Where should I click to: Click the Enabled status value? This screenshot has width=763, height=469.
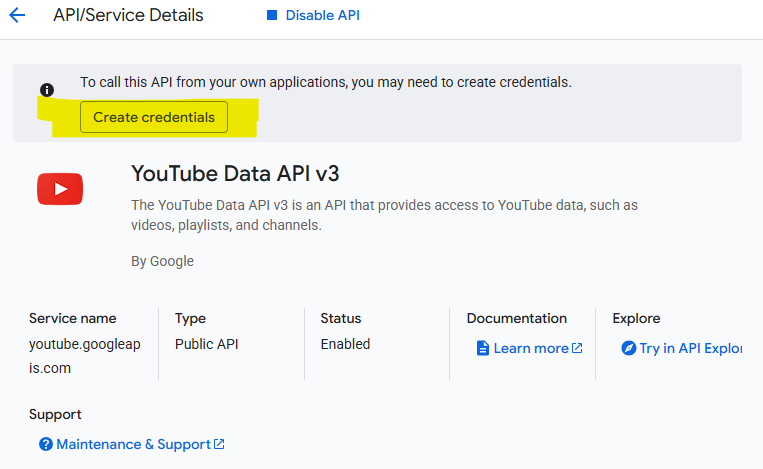click(x=345, y=344)
